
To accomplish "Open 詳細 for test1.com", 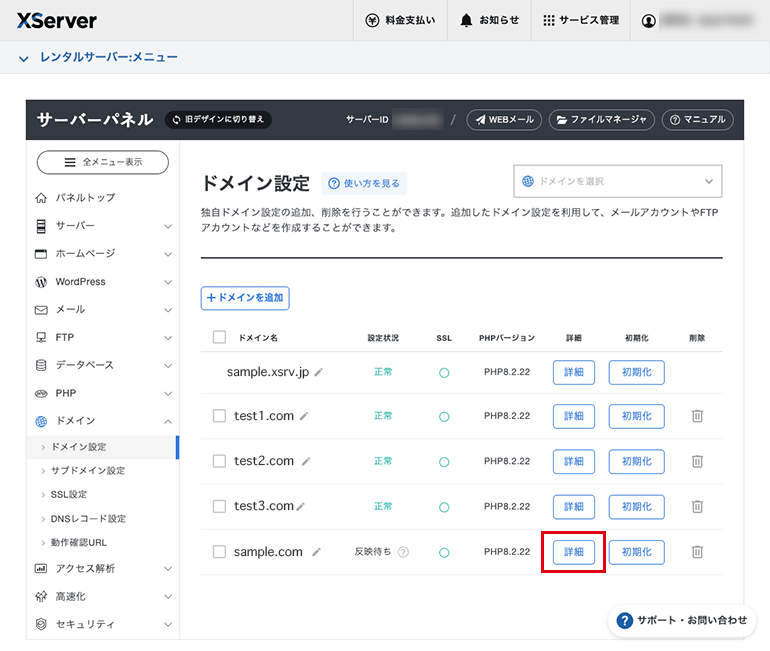I will [574, 416].
